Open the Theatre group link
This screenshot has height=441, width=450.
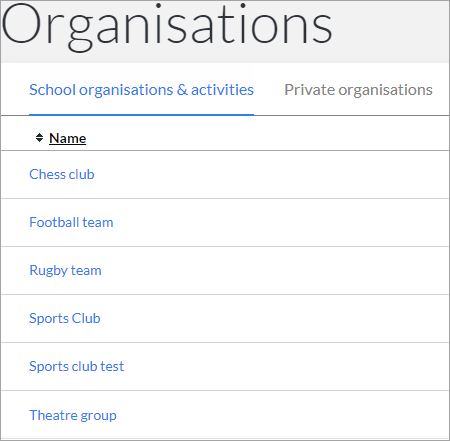73,415
